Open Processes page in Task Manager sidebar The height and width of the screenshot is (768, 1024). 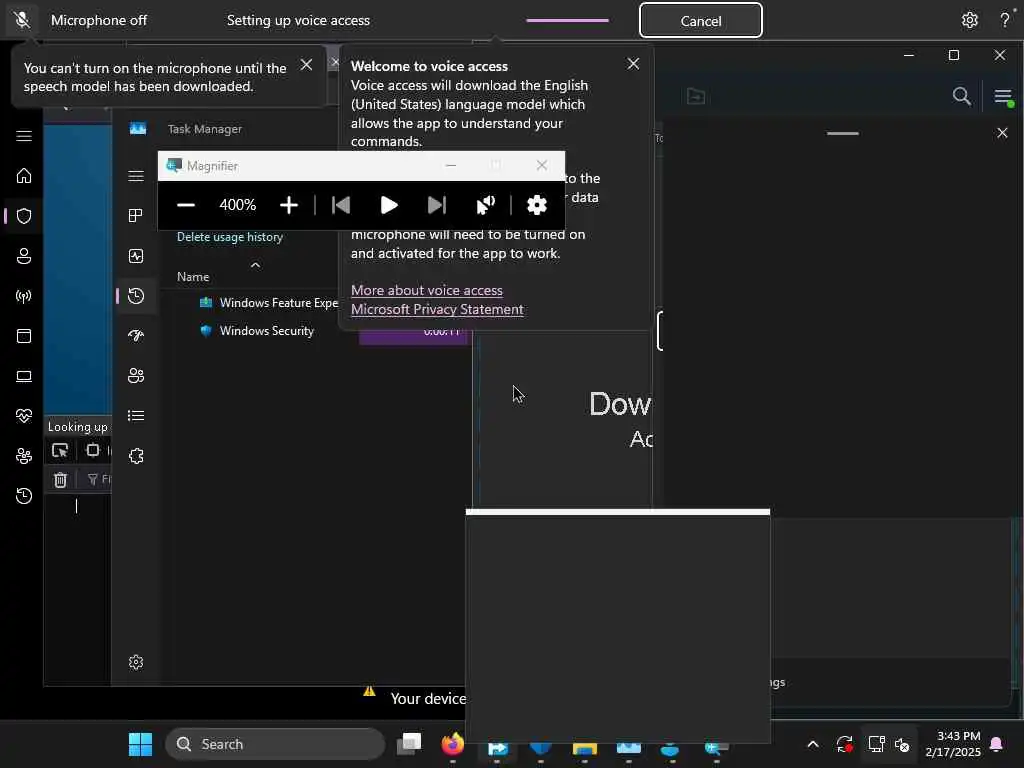pos(136,216)
